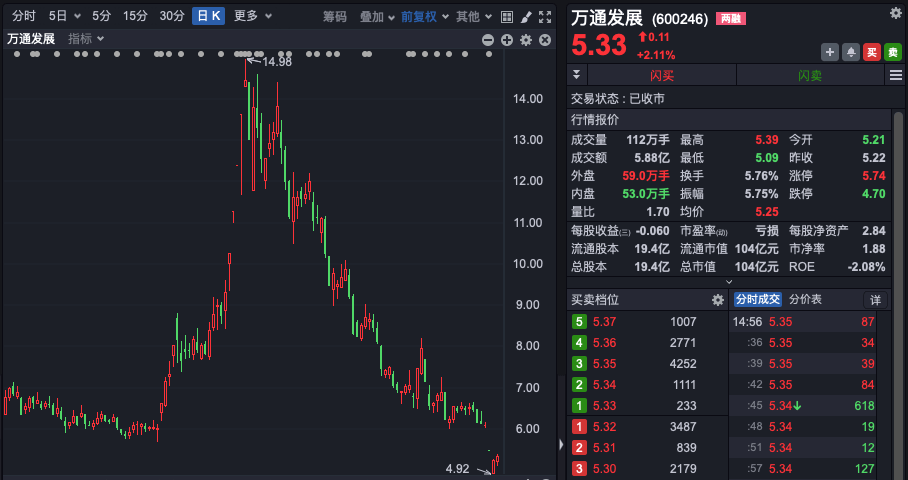Collapse side panel with arrow handle
908x480 pixels.
point(561,445)
